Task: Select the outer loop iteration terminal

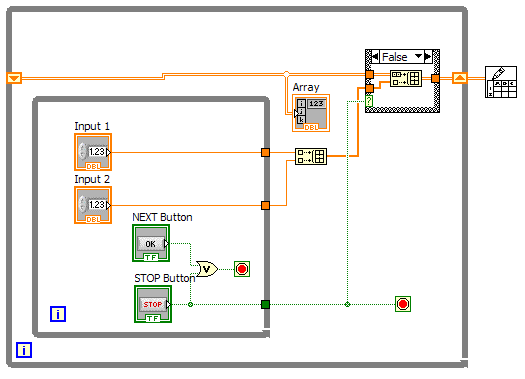Action: 24,350
